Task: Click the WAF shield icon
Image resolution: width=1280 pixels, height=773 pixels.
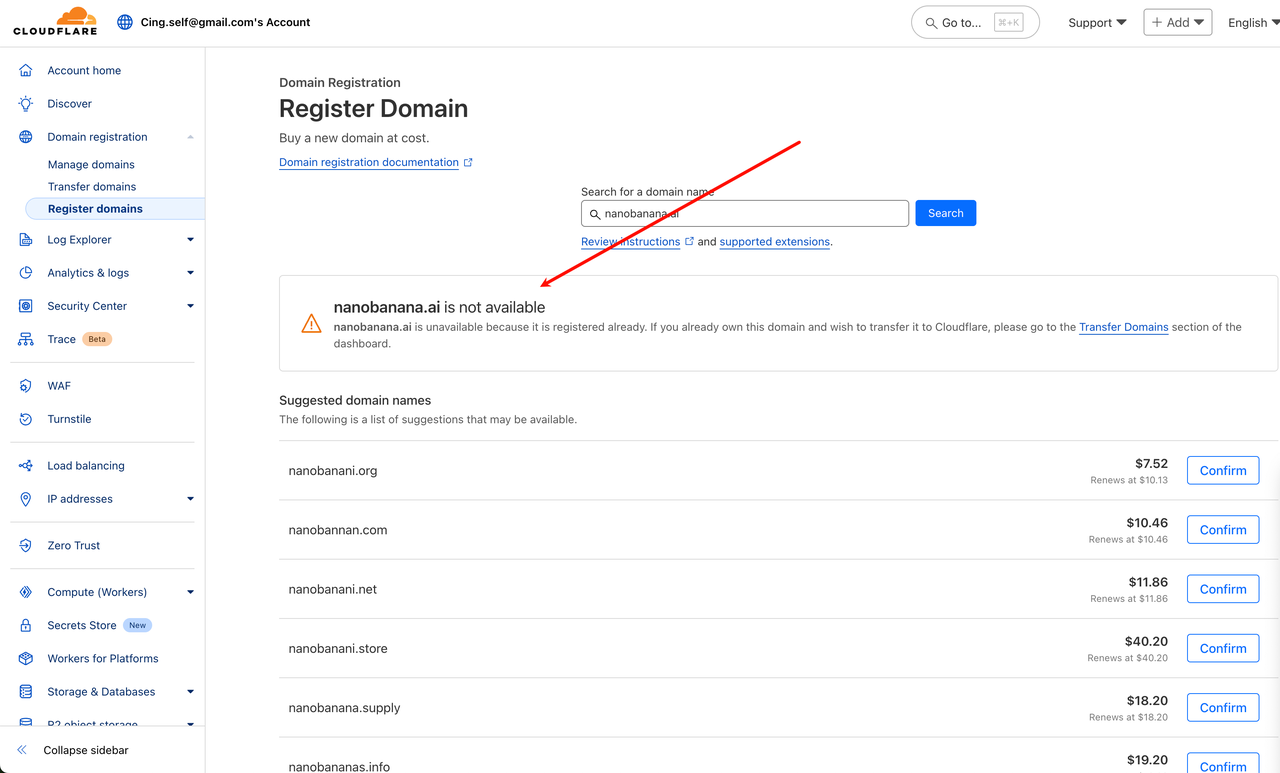Action: tap(26, 386)
